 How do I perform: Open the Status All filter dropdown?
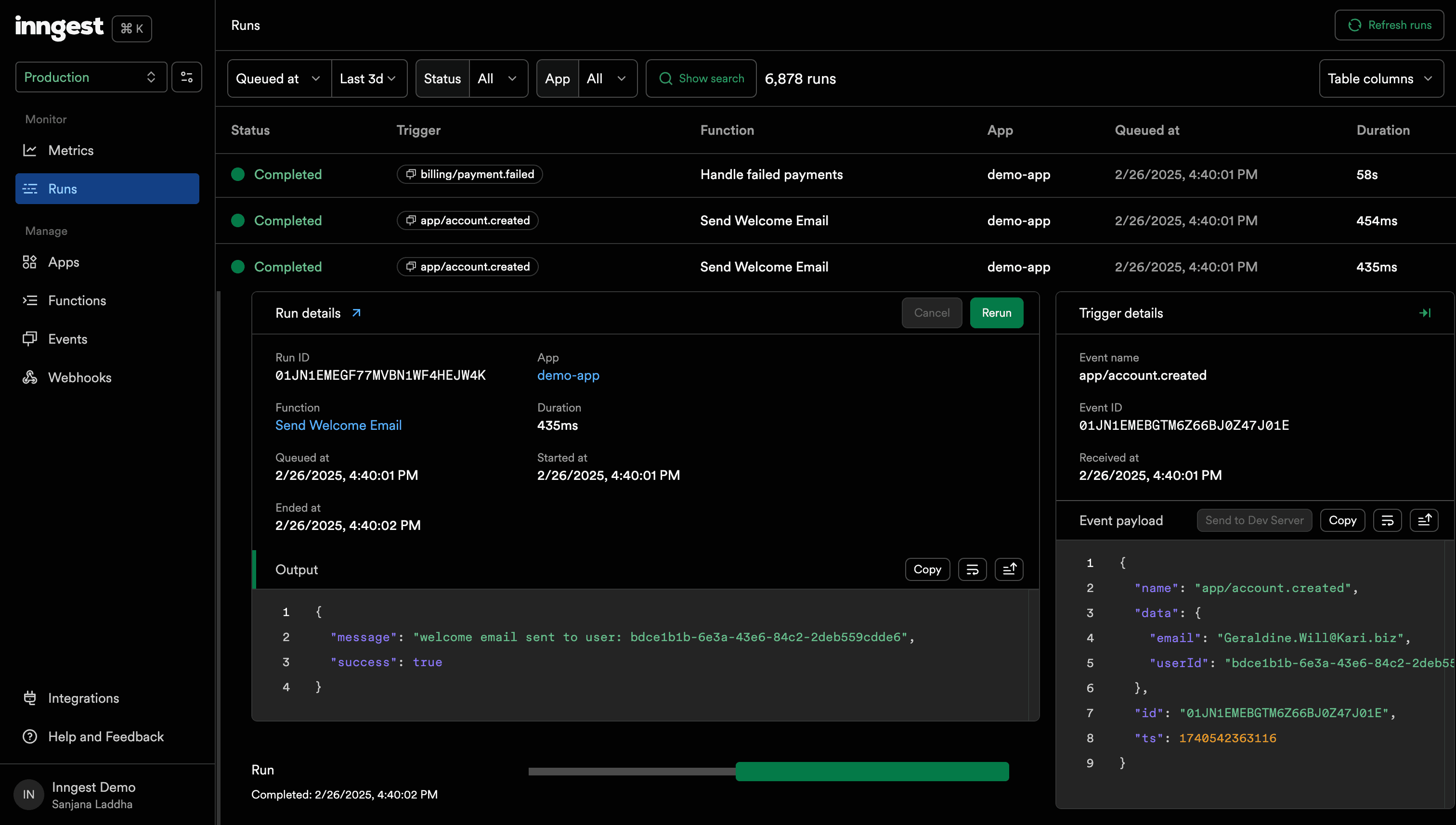(499, 79)
